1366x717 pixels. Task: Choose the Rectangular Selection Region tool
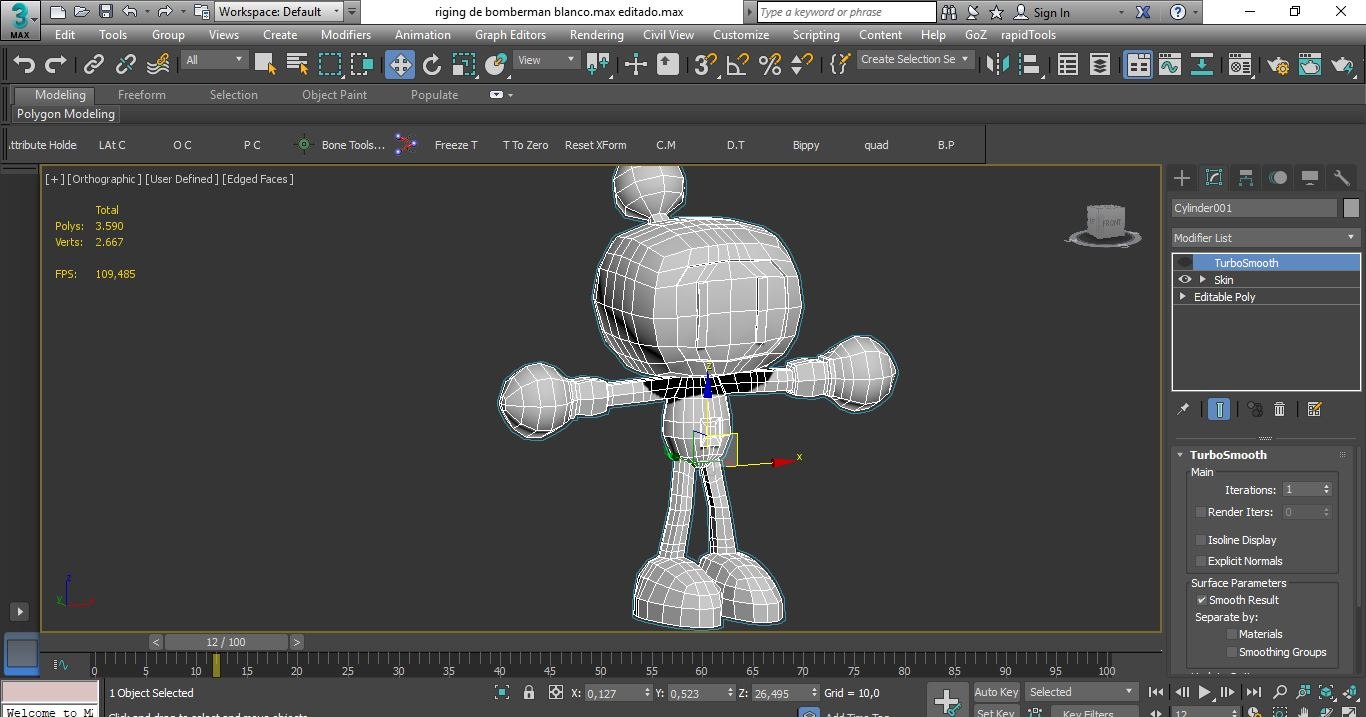330,64
